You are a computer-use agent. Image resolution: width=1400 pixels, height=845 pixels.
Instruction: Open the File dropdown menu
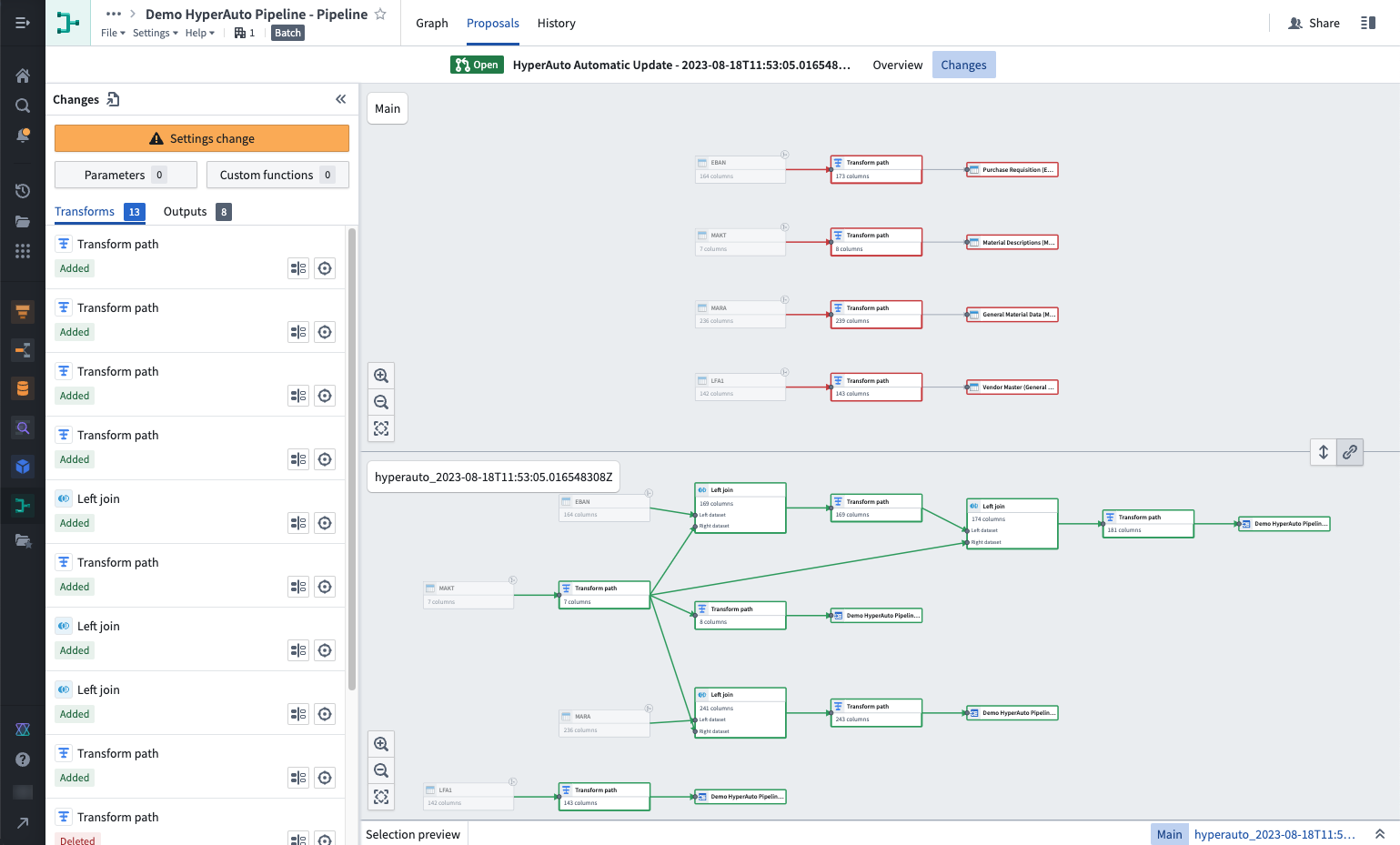click(x=113, y=33)
